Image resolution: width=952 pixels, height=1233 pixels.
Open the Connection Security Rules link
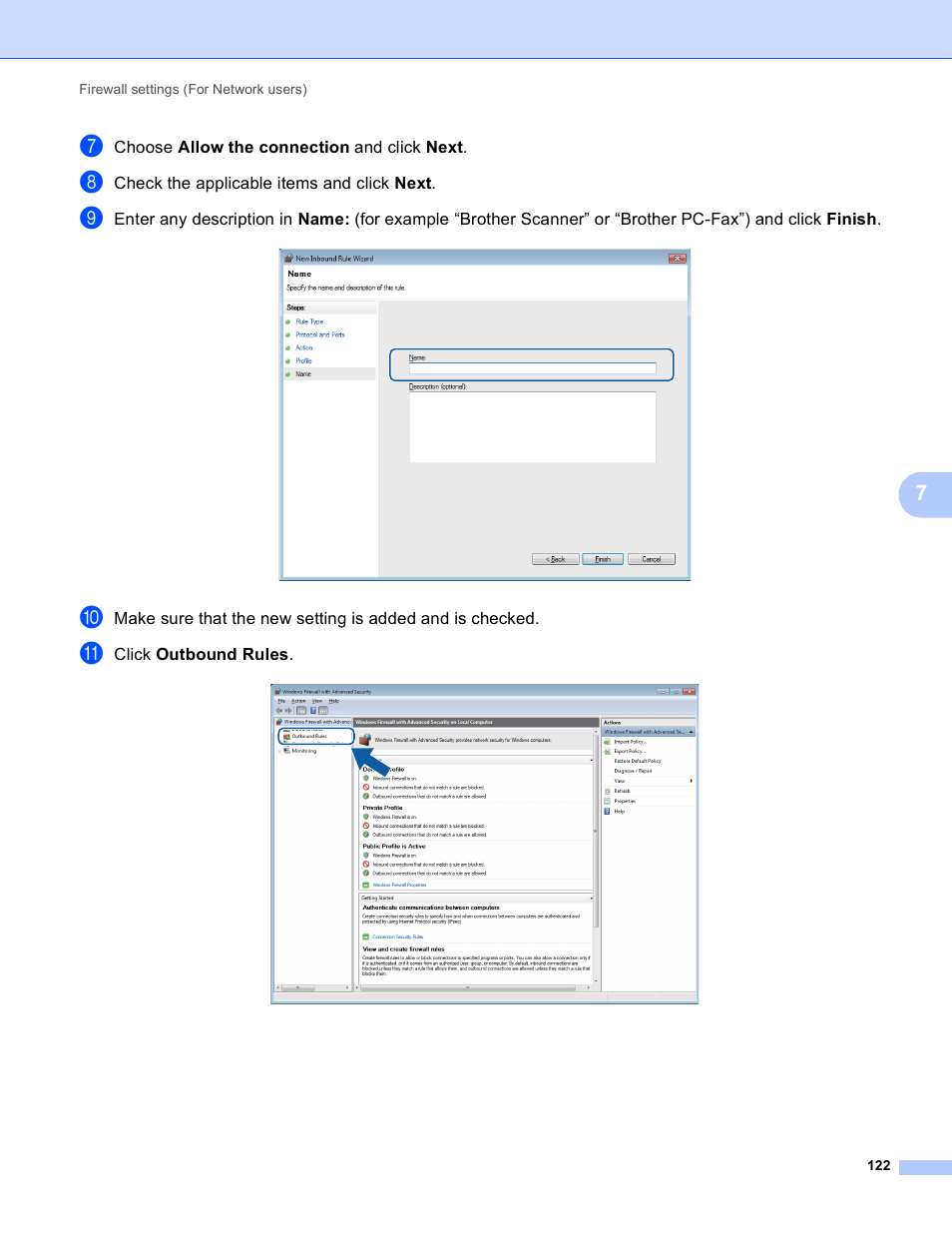398,936
